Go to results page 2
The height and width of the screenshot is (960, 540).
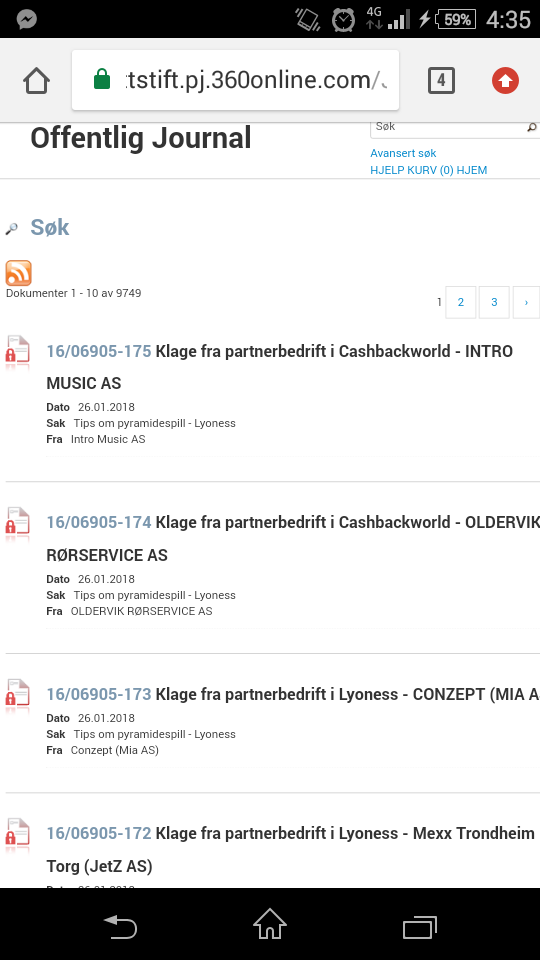pos(460,302)
